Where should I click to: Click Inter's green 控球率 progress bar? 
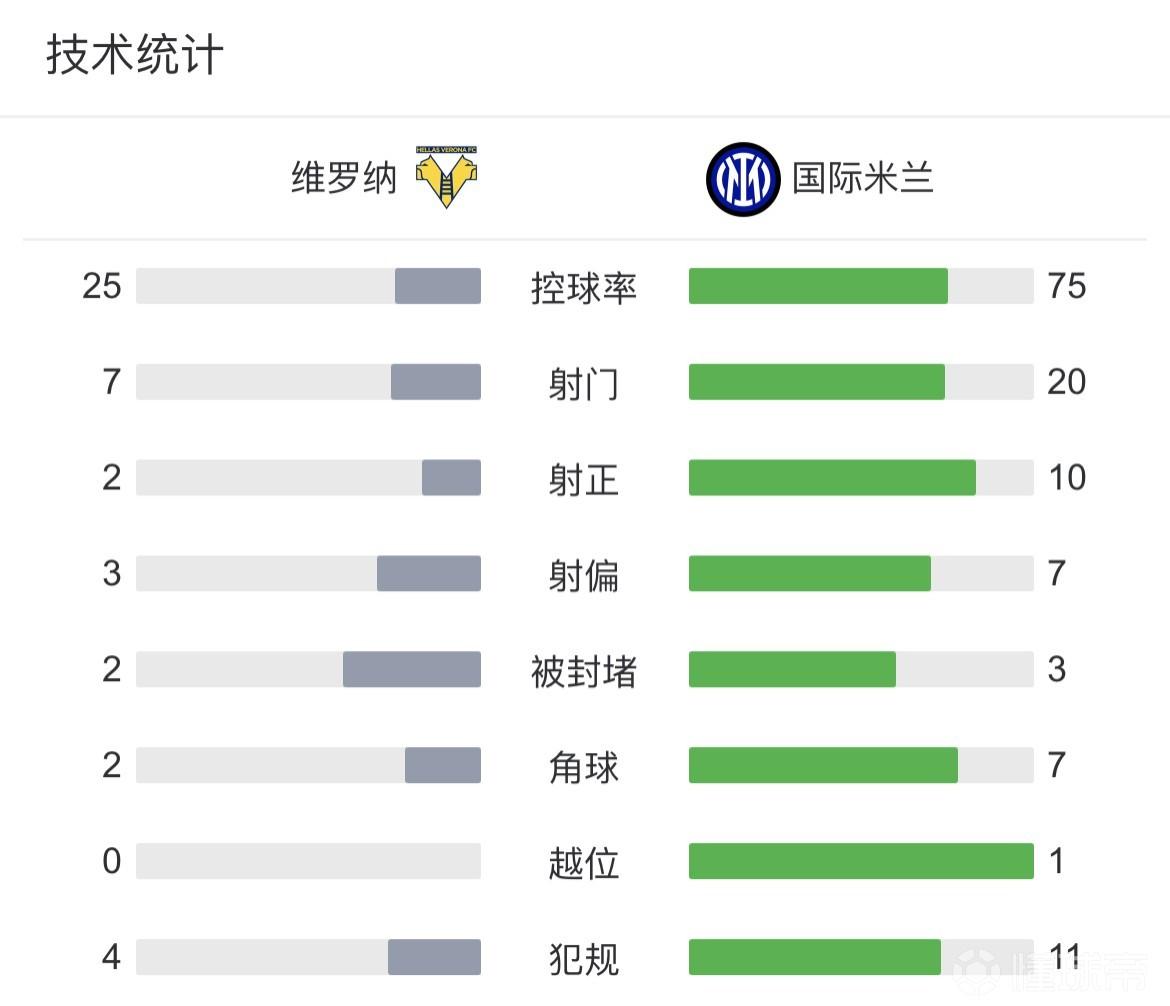818,286
